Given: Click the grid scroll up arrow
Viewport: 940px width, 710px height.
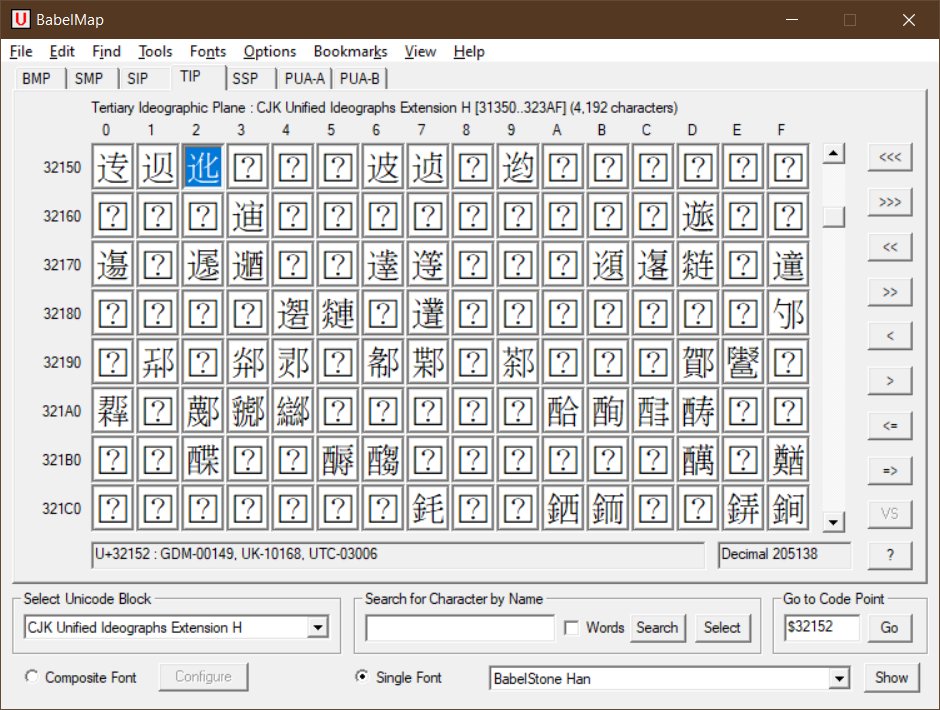Looking at the screenshot, I should click(x=833, y=154).
